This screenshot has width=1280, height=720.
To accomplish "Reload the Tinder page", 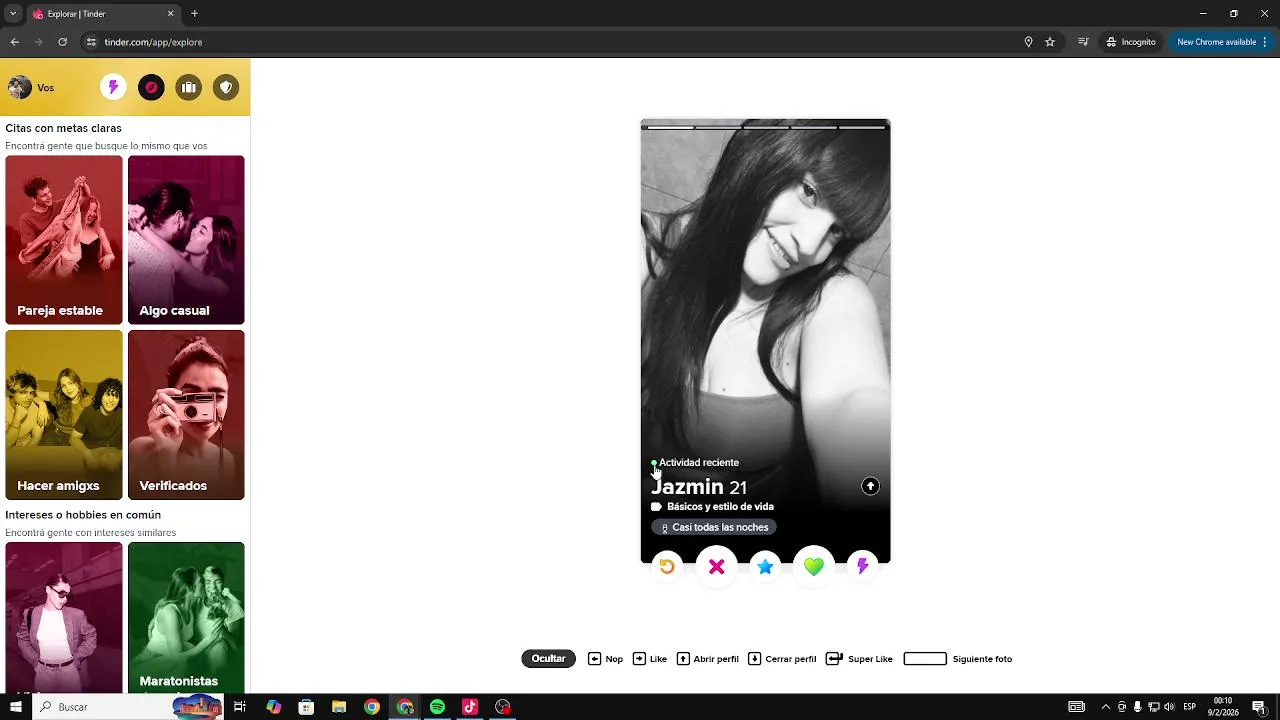I will coord(62,42).
